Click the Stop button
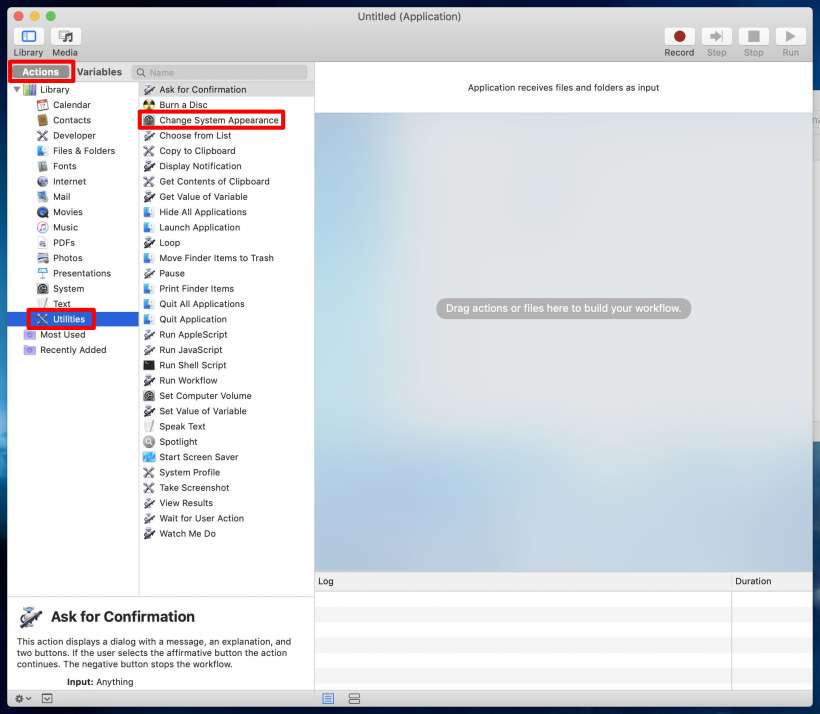 click(754, 36)
